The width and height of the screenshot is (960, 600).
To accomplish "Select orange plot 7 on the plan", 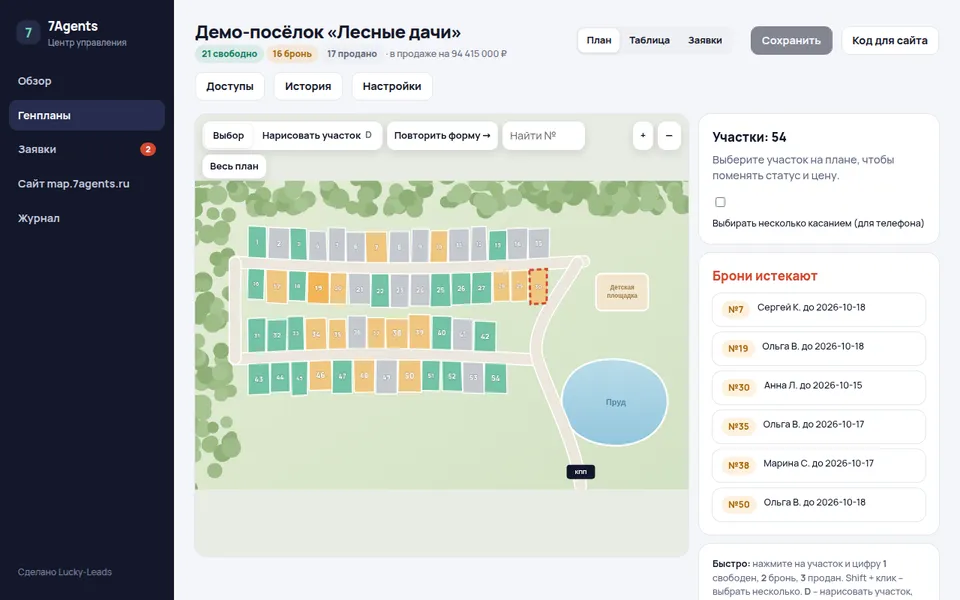I will point(377,247).
